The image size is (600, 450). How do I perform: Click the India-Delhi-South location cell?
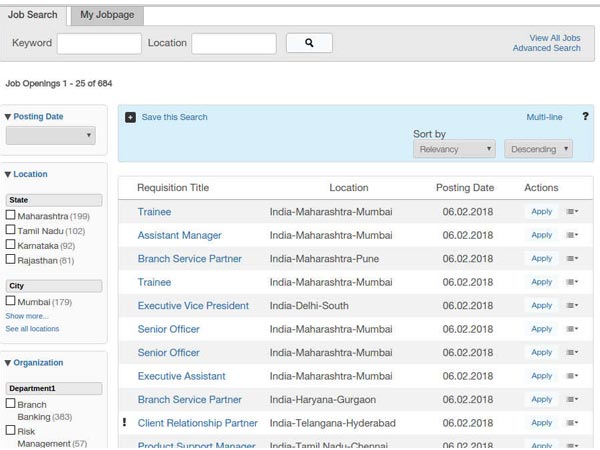[x=309, y=306]
